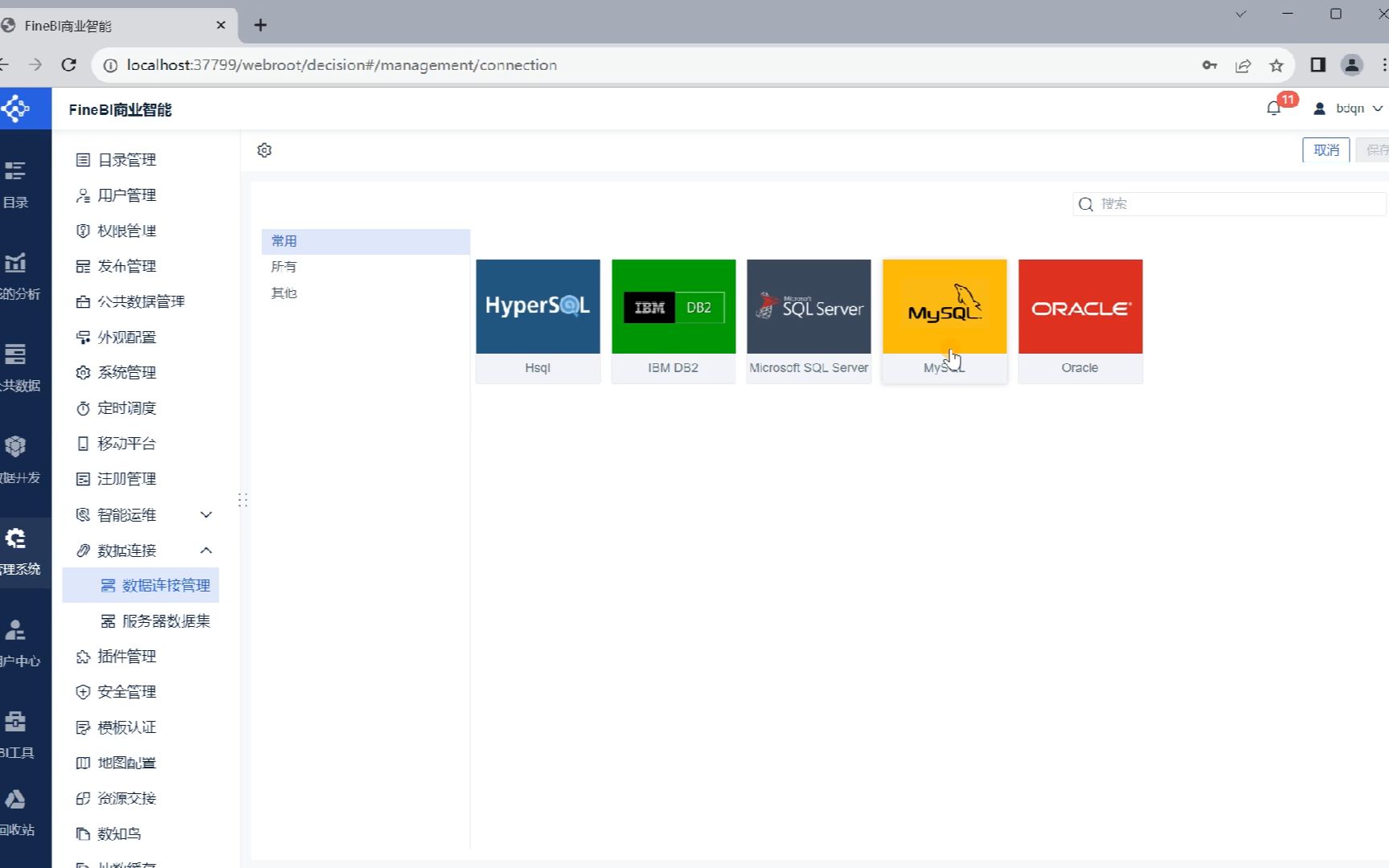This screenshot has width=1389, height=868.
Task: Click the browser address bar URL
Action: click(342, 65)
